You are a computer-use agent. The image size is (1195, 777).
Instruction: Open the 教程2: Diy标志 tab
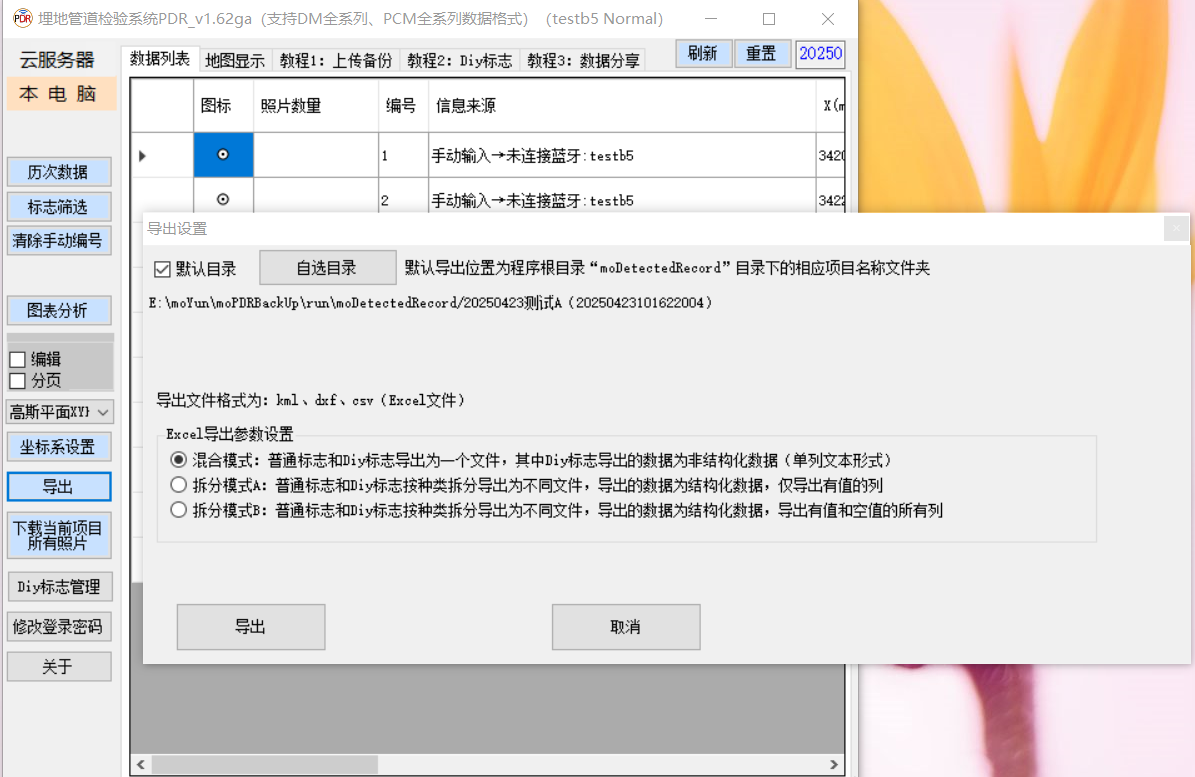tap(459, 60)
